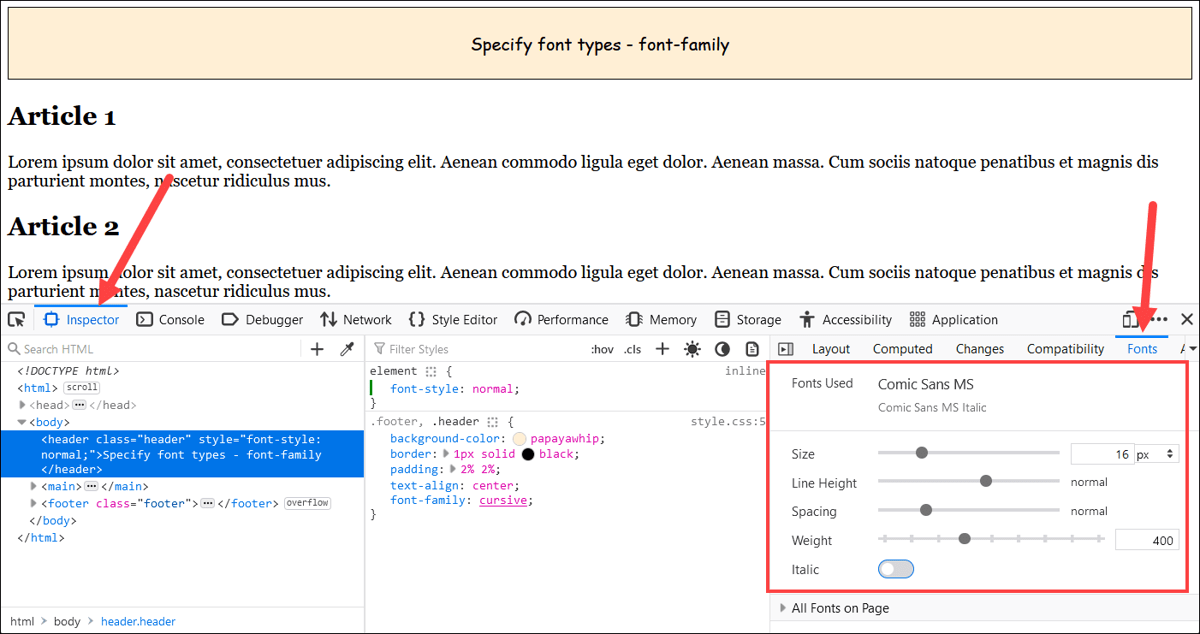Create a new node with the plus icon
This screenshot has width=1200, height=634.
click(316, 349)
